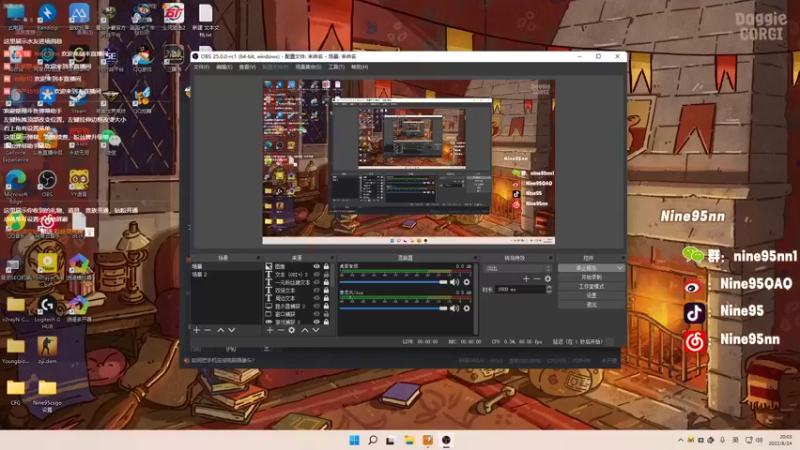Switch to OBS via its taskbar icon
Image resolution: width=800 pixels, height=450 pixels.
coord(446,440)
